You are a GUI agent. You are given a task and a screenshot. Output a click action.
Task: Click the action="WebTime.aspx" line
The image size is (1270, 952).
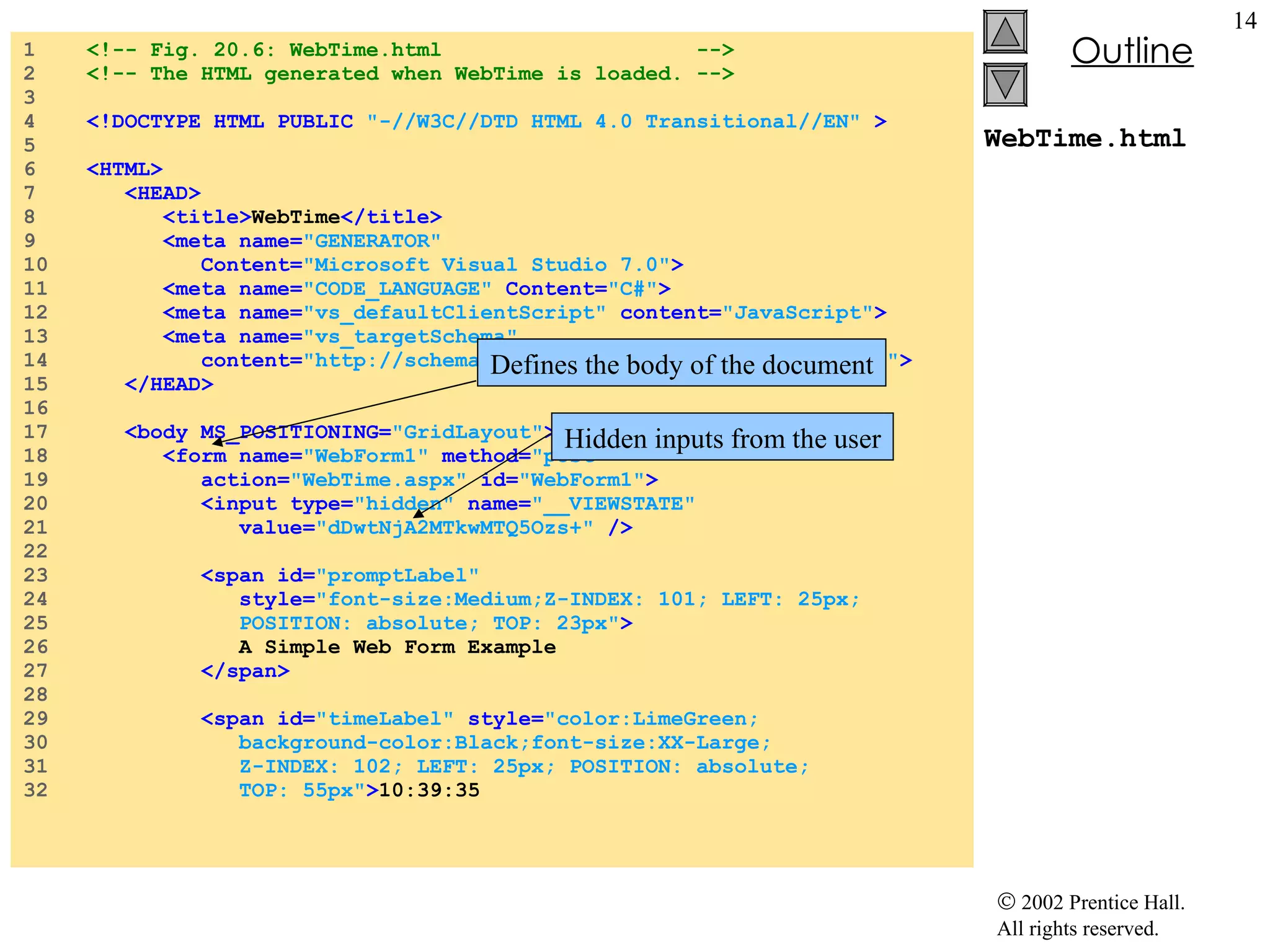(x=429, y=480)
